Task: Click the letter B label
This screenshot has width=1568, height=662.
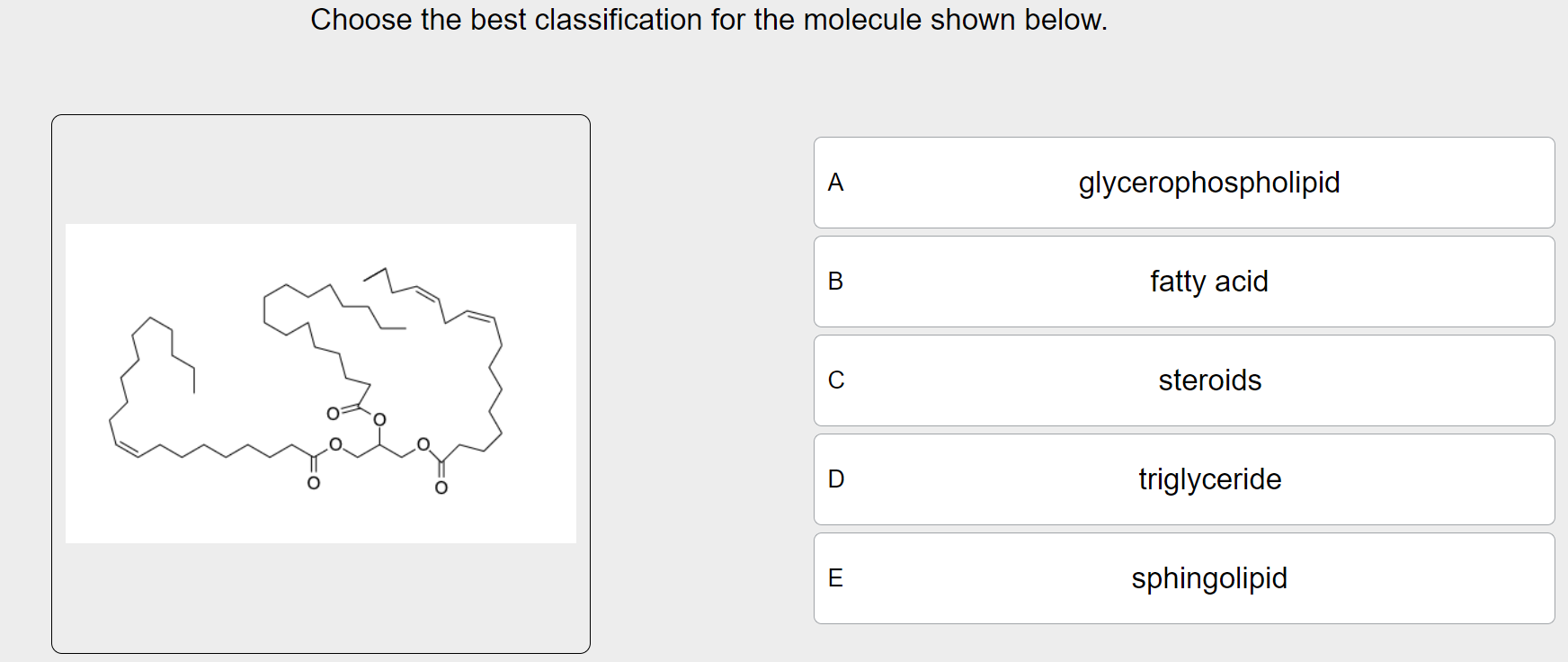Action: tap(835, 282)
